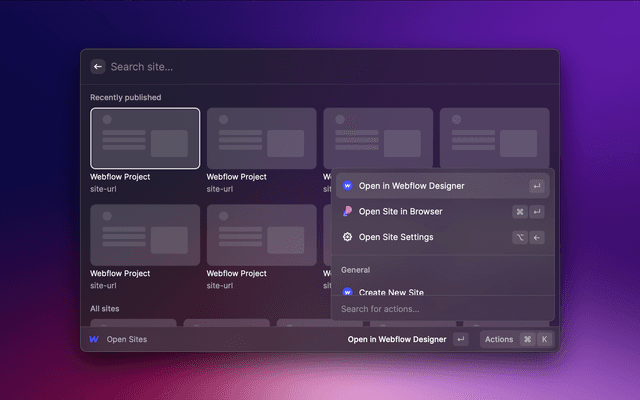Screen dimensions: 640x400
Task: Select the first Webflow Project thumbnail in the second row
Action: [x=145, y=235]
